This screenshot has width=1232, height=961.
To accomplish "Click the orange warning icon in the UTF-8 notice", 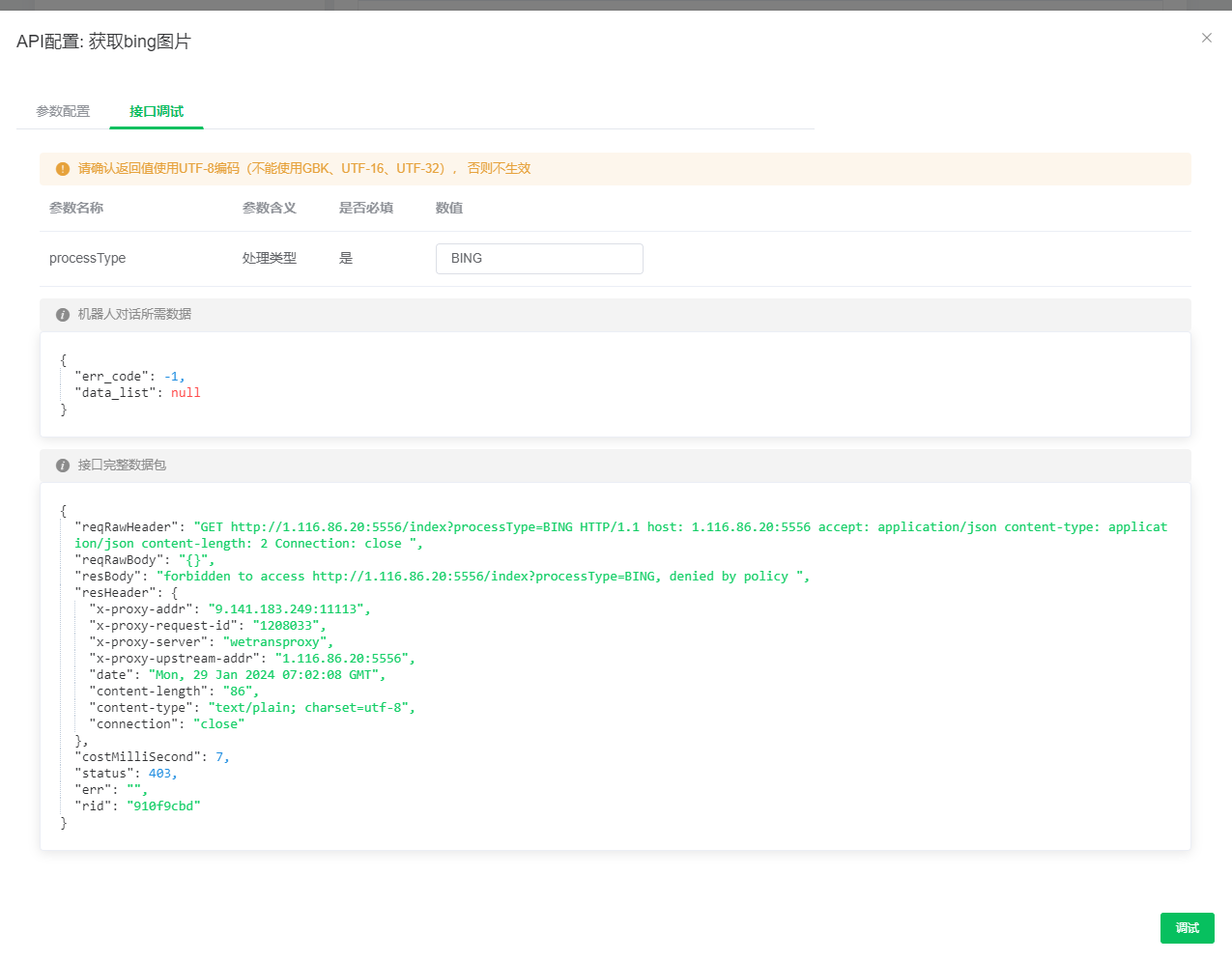I will [63, 169].
